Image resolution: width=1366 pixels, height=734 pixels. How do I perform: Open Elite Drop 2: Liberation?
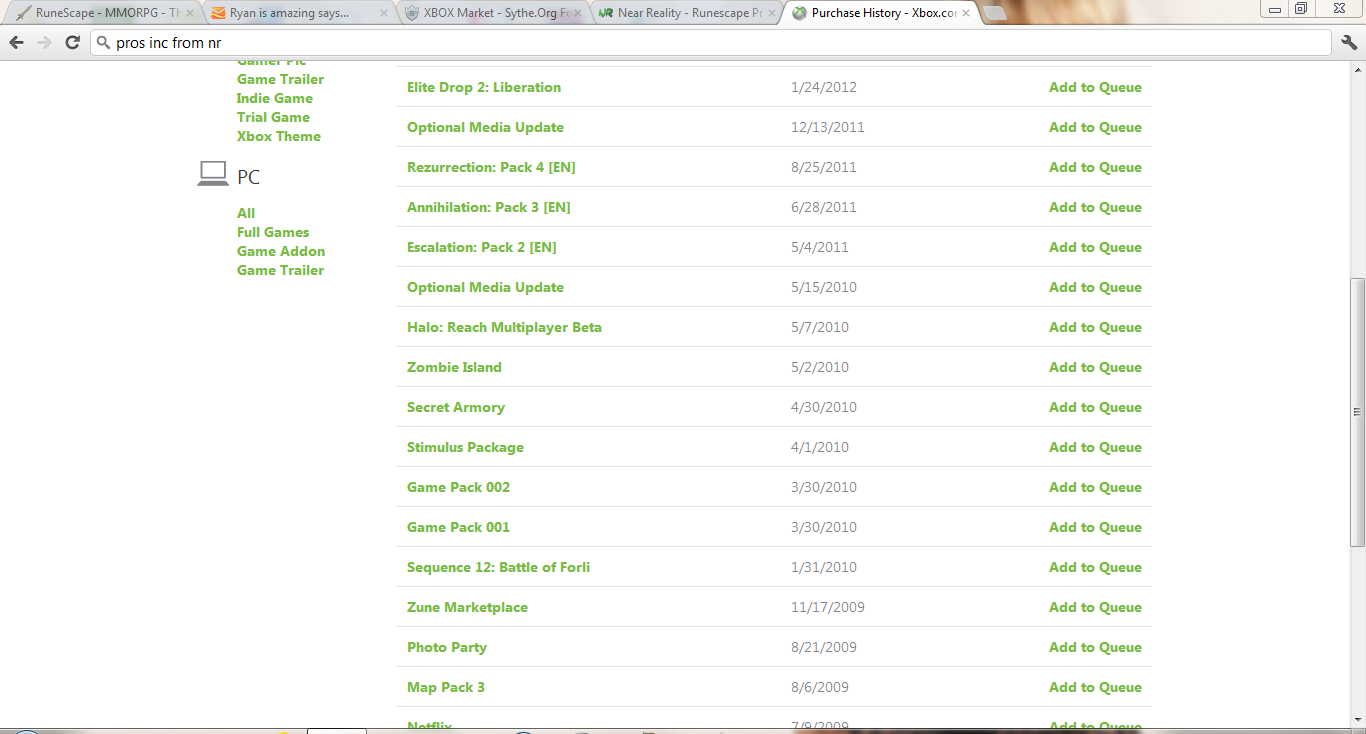coord(484,87)
